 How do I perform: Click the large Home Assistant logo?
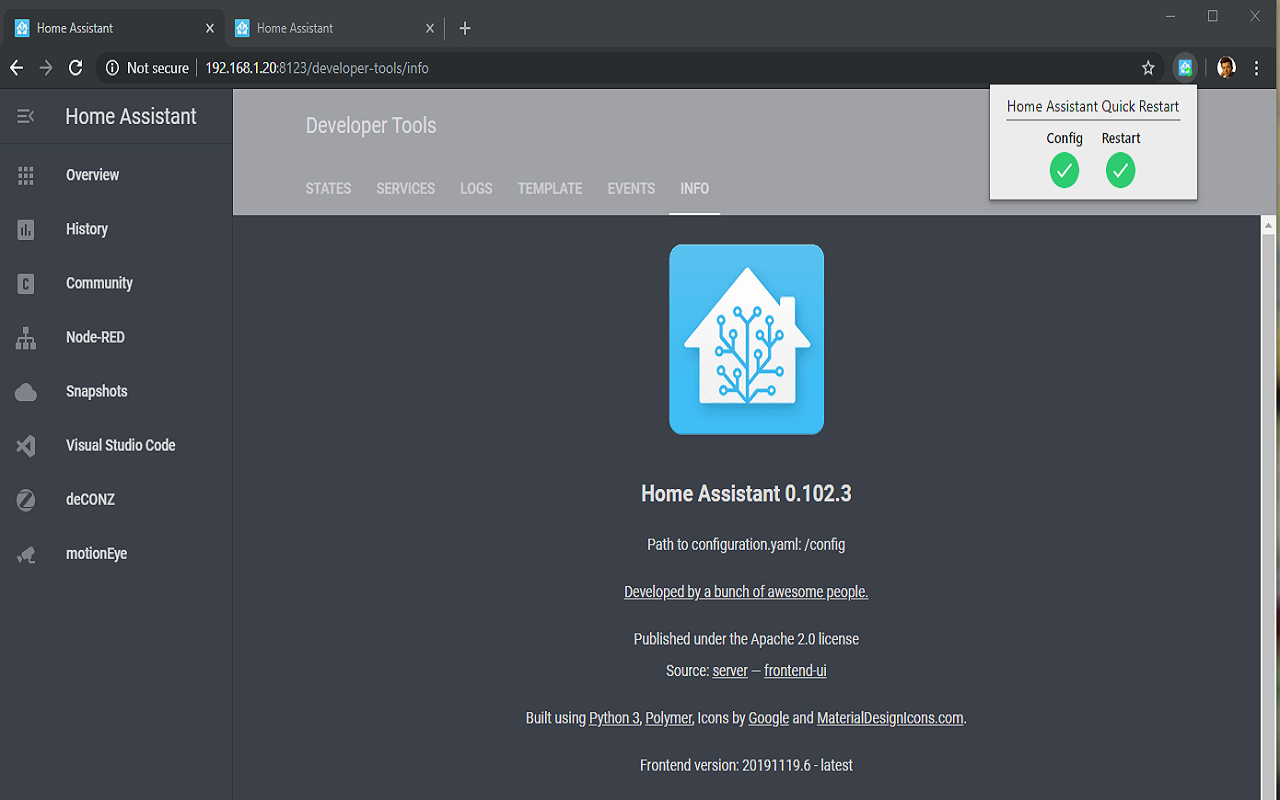[747, 340]
